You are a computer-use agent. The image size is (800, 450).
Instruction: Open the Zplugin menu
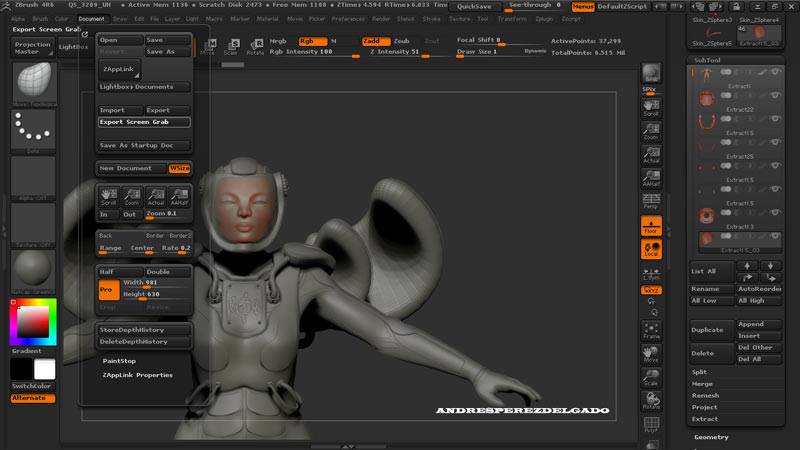(544, 19)
